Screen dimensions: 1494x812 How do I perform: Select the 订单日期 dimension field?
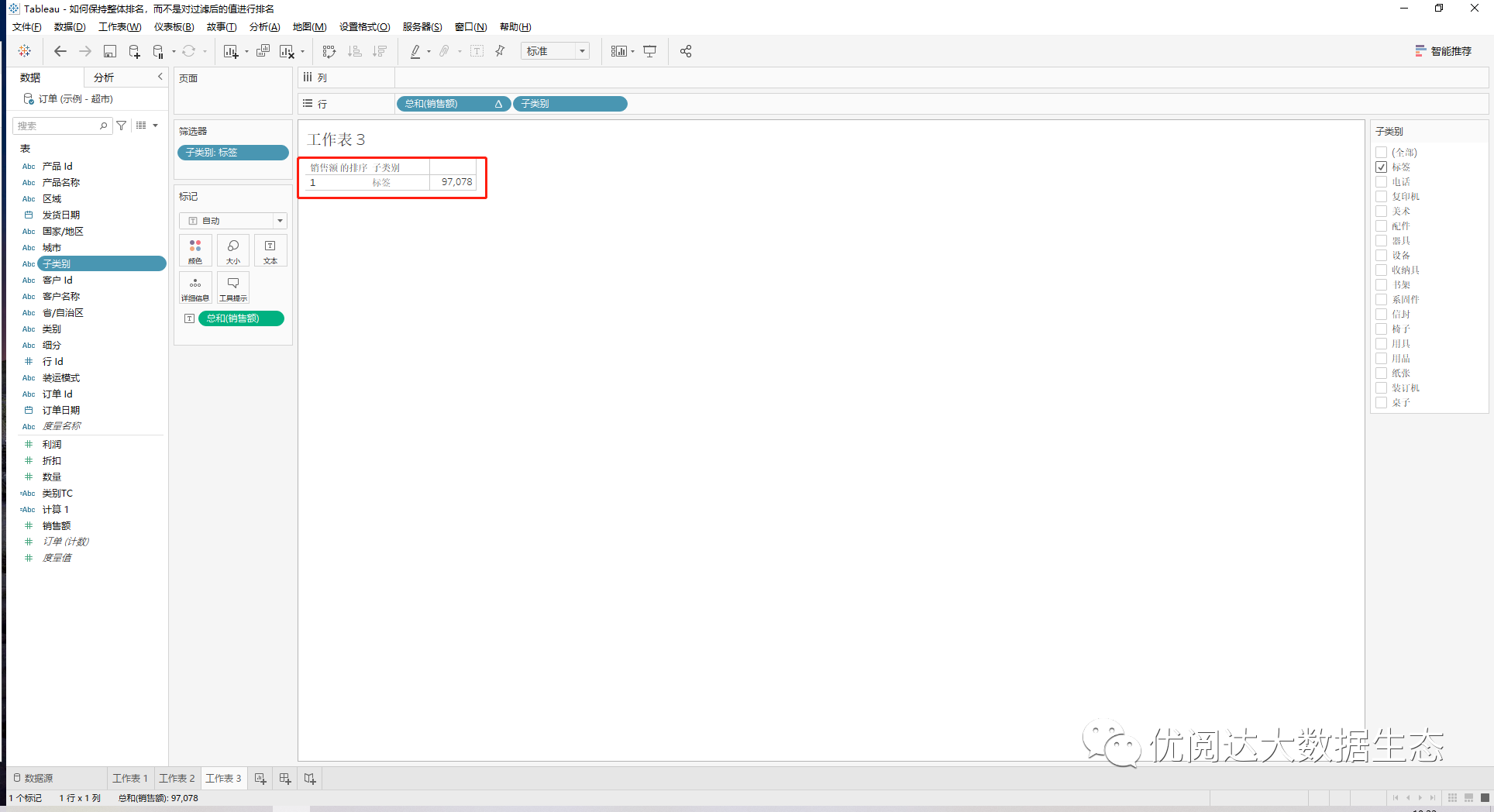click(x=61, y=411)
